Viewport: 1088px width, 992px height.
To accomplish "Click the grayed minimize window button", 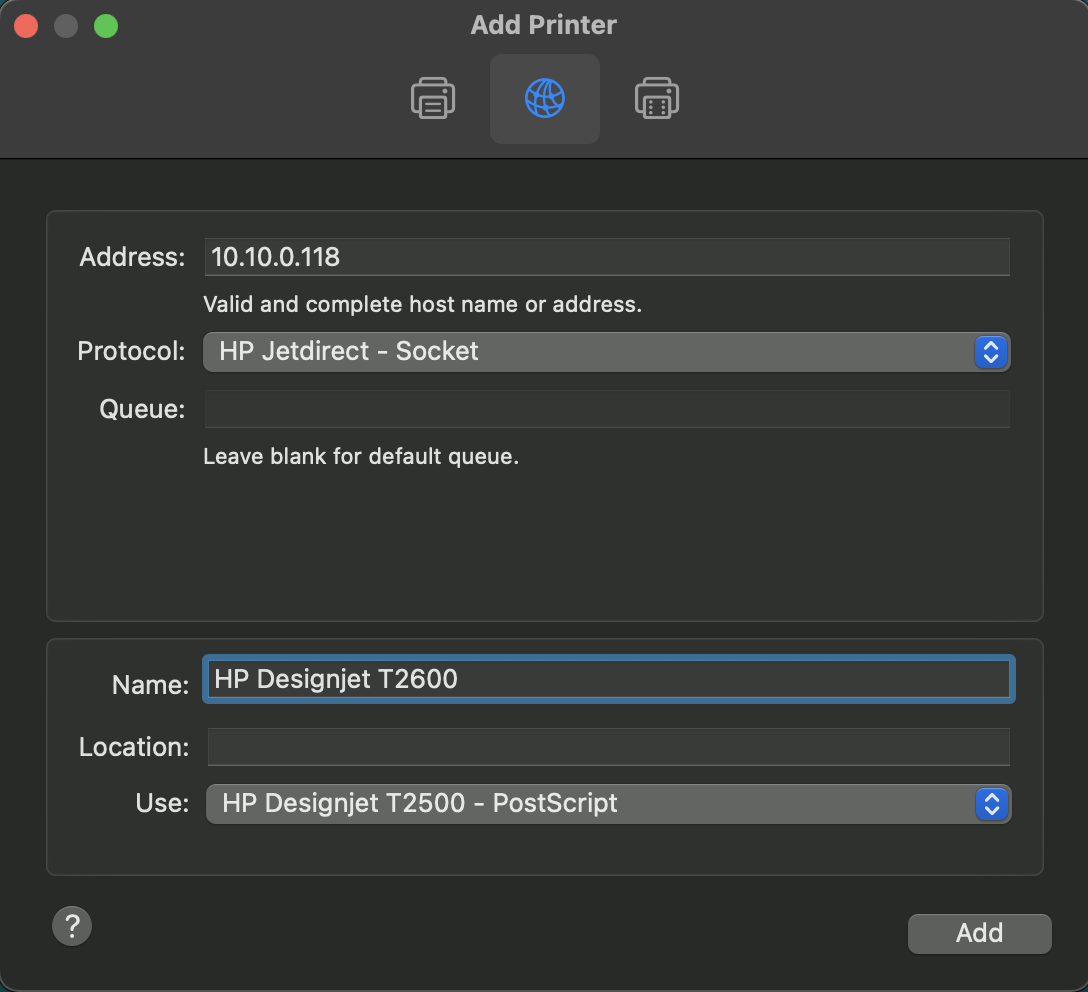I will pos(66,26).
